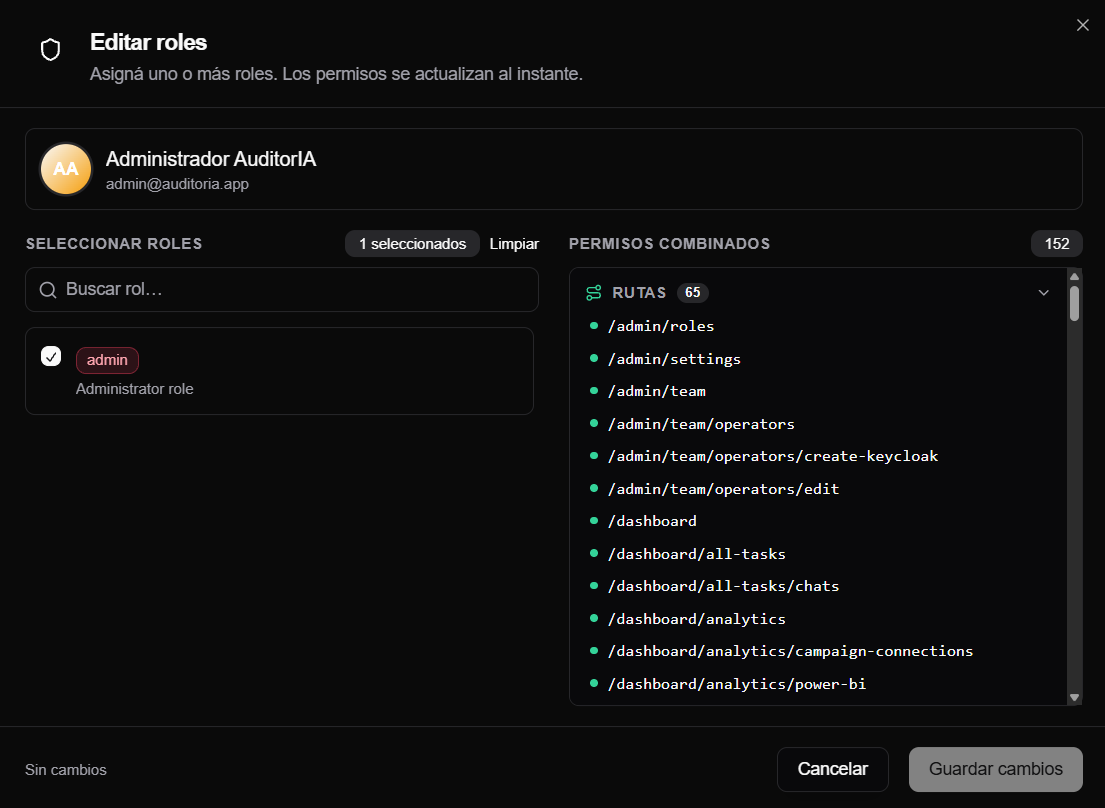Click the PERMISOS COMBINADOS heading

click(669, 244)
